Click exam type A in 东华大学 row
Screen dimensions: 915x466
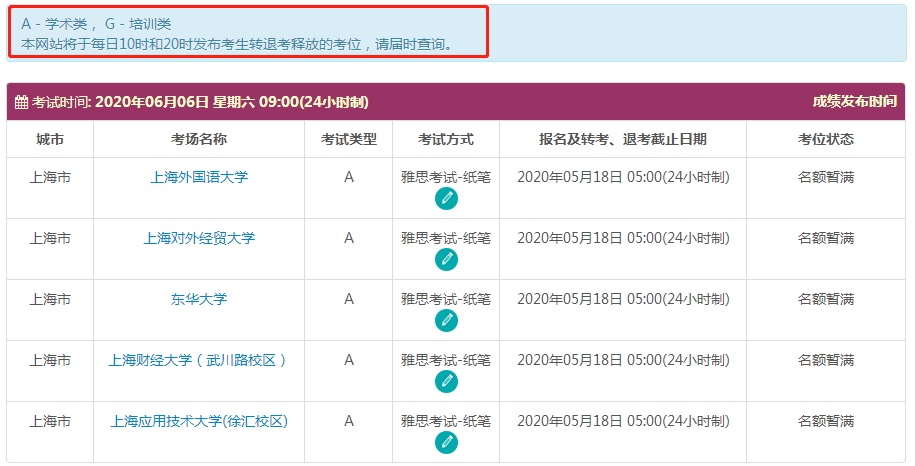tap(348, 299)
